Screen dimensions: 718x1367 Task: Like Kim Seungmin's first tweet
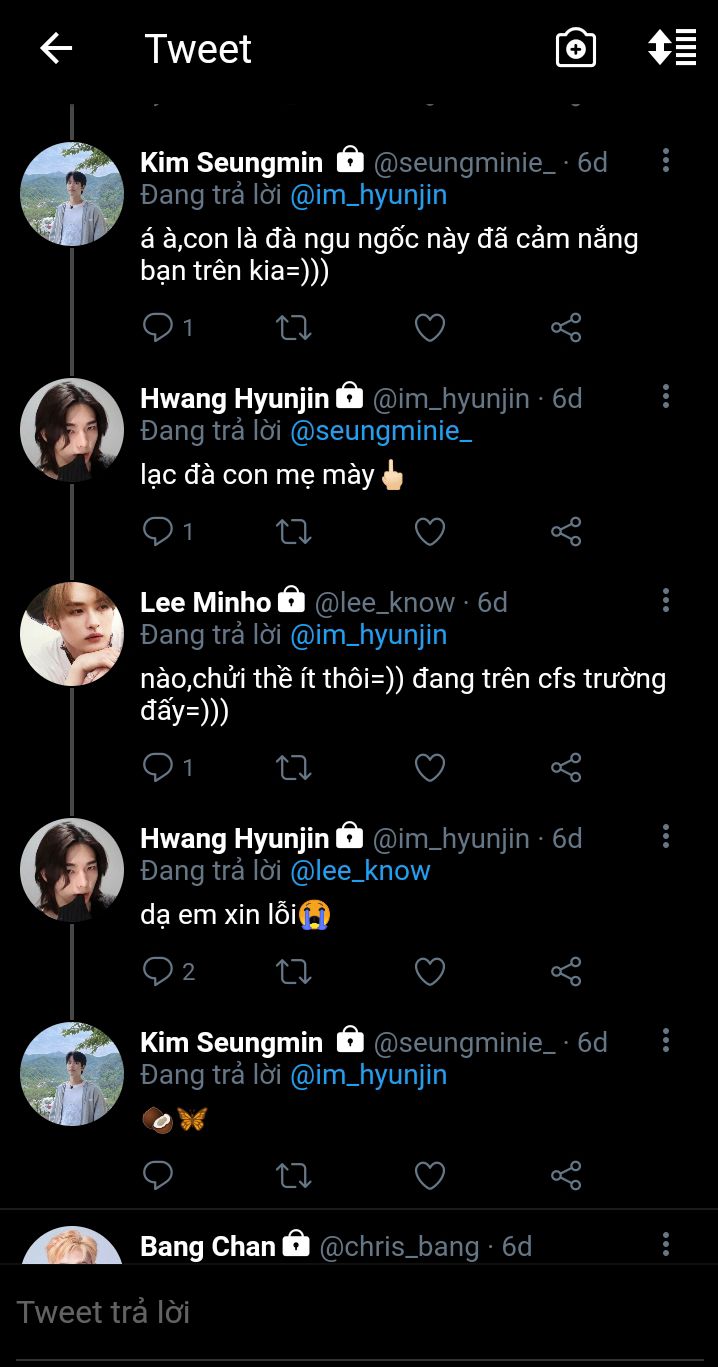[x=430, y=327]
